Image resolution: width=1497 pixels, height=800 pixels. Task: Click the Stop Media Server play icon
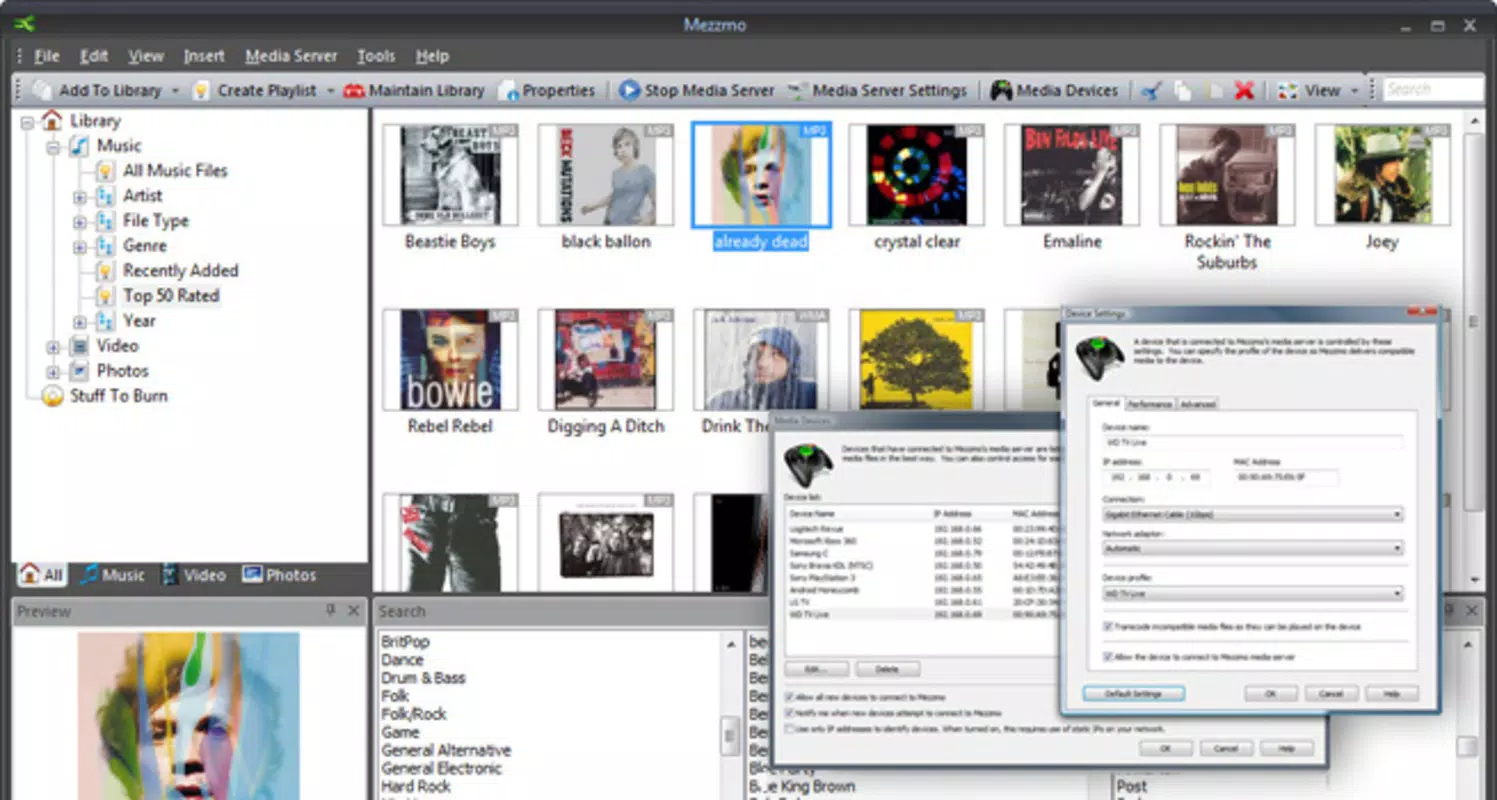coord(629,90)
